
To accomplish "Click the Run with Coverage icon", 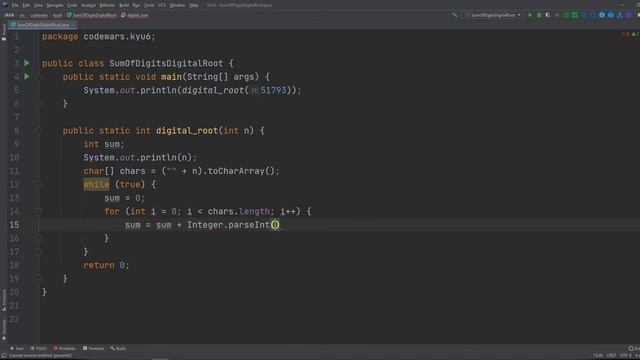I will 548,15.
